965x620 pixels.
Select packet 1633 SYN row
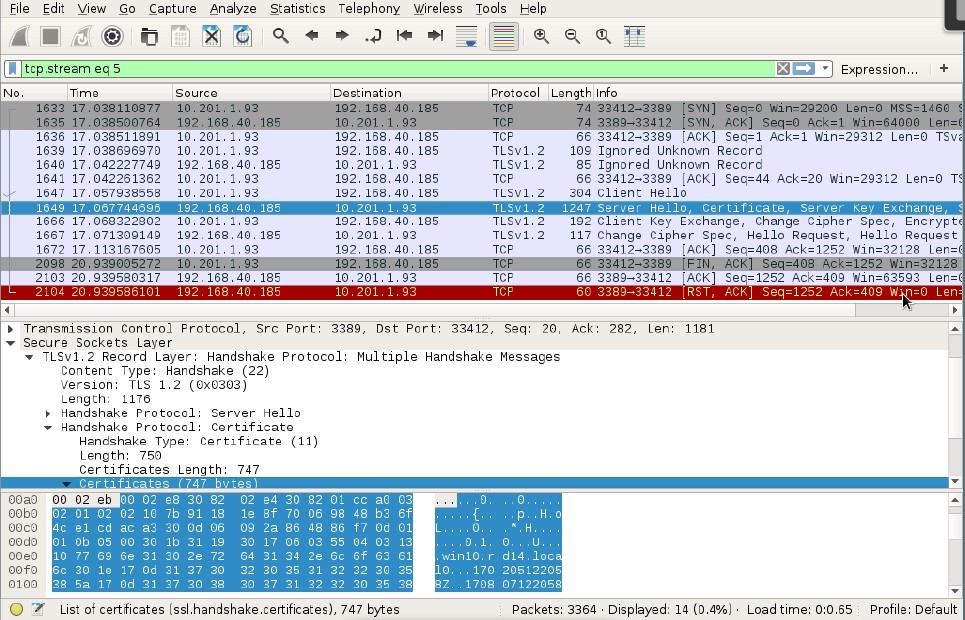[x=481, y=108]
